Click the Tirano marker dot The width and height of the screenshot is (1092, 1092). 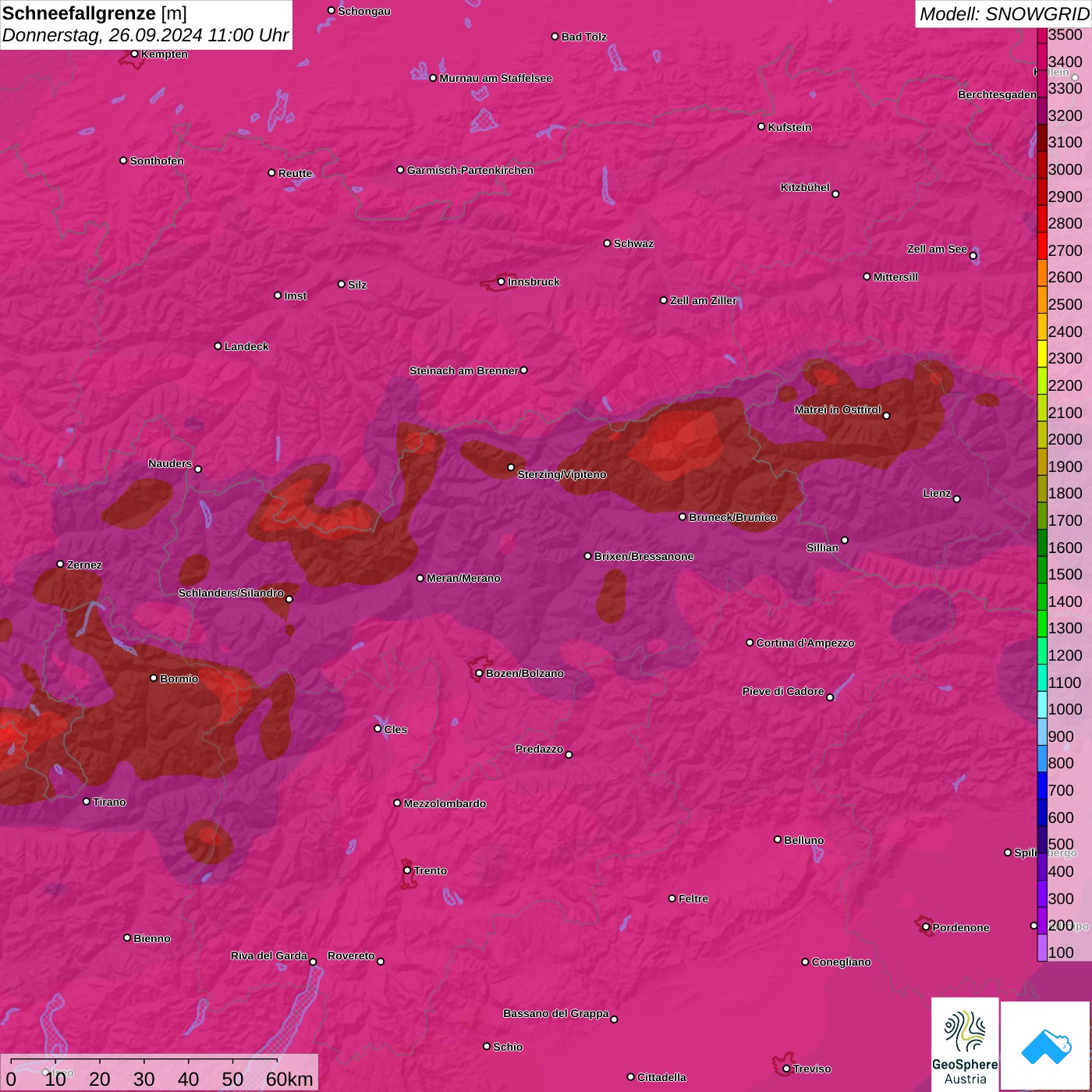(x=87, y=802)
